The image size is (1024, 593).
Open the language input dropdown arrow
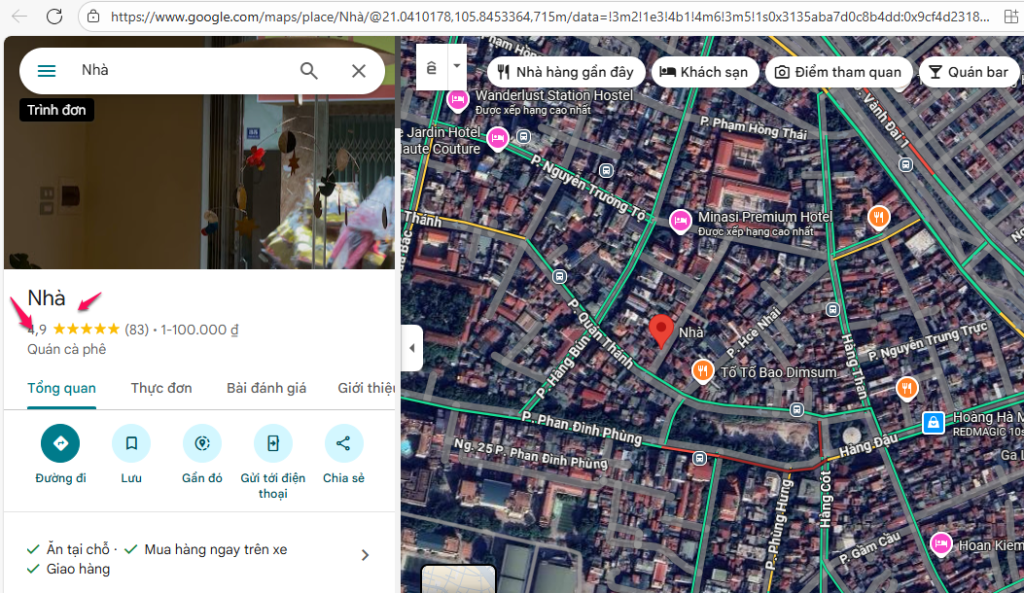pyautogui.click(x=457, y=66)
